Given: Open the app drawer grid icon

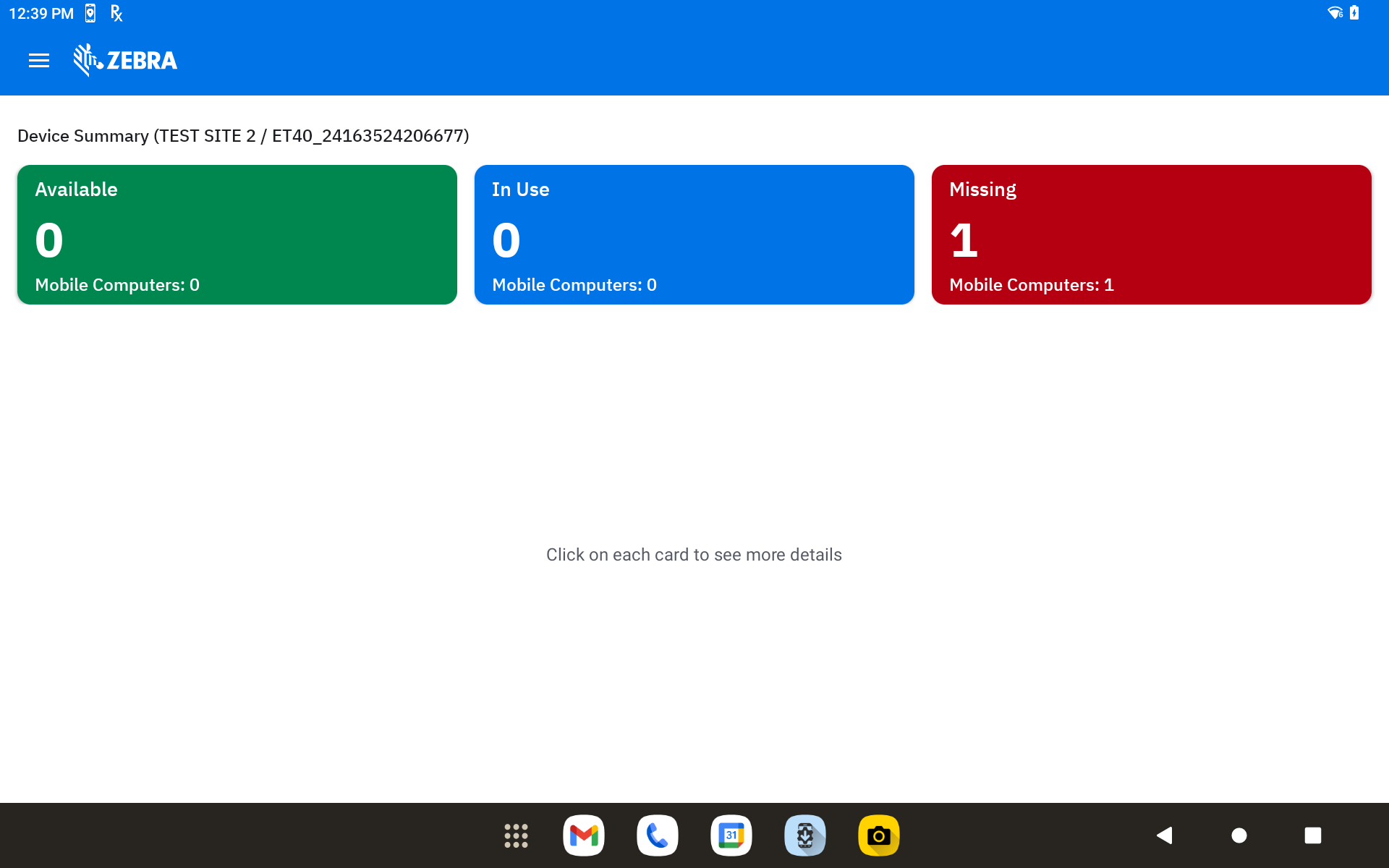Looking at the screenshot, I should [x=516, y=835].
